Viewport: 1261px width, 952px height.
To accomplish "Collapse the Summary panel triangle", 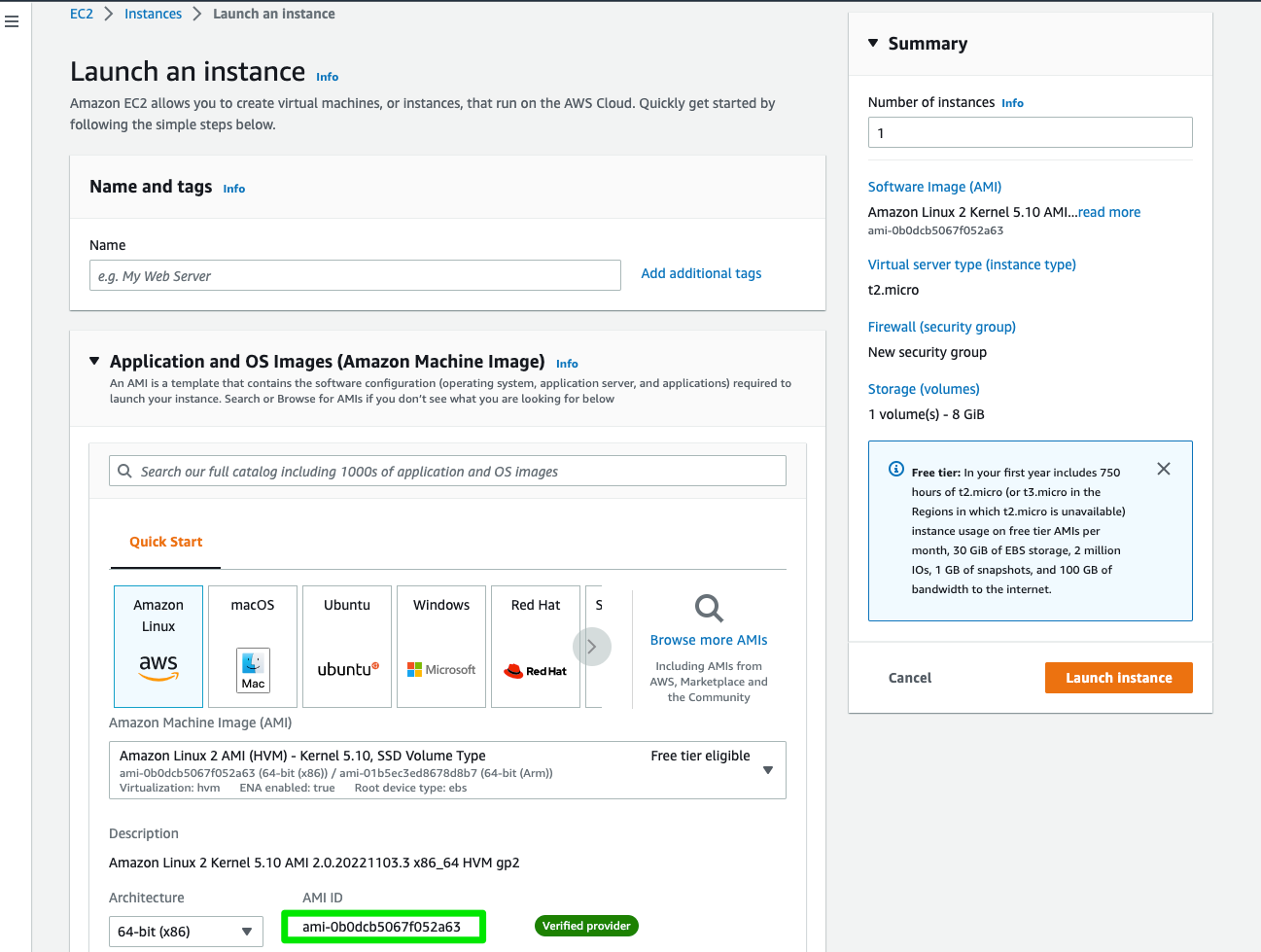I will [873, 43].
